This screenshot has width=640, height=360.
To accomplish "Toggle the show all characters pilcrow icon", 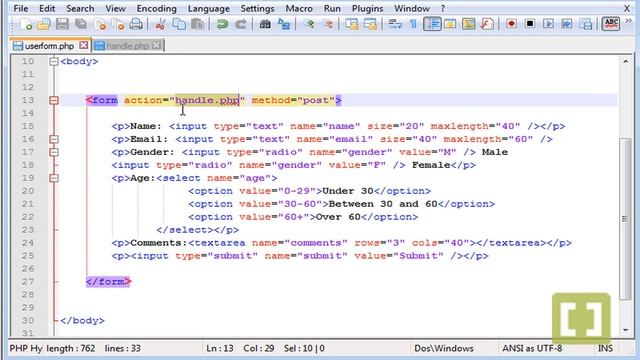I will (413, 24).
